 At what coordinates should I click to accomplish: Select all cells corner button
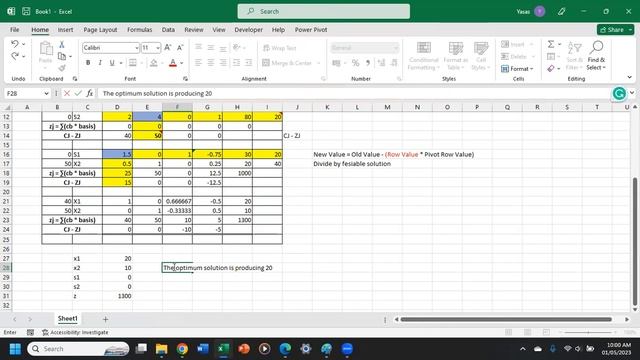(7, 107)
